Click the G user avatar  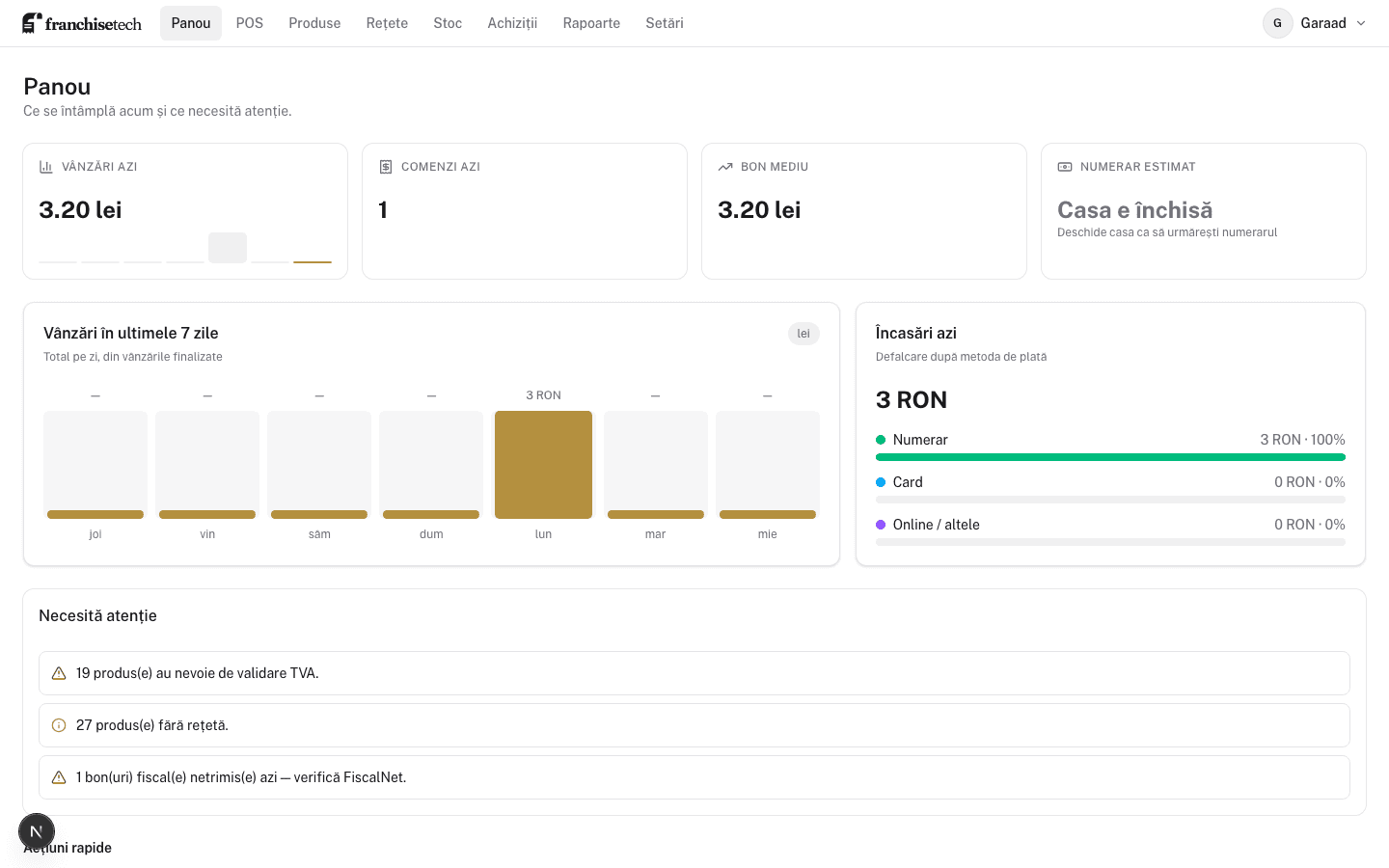tap(1278, 23)
